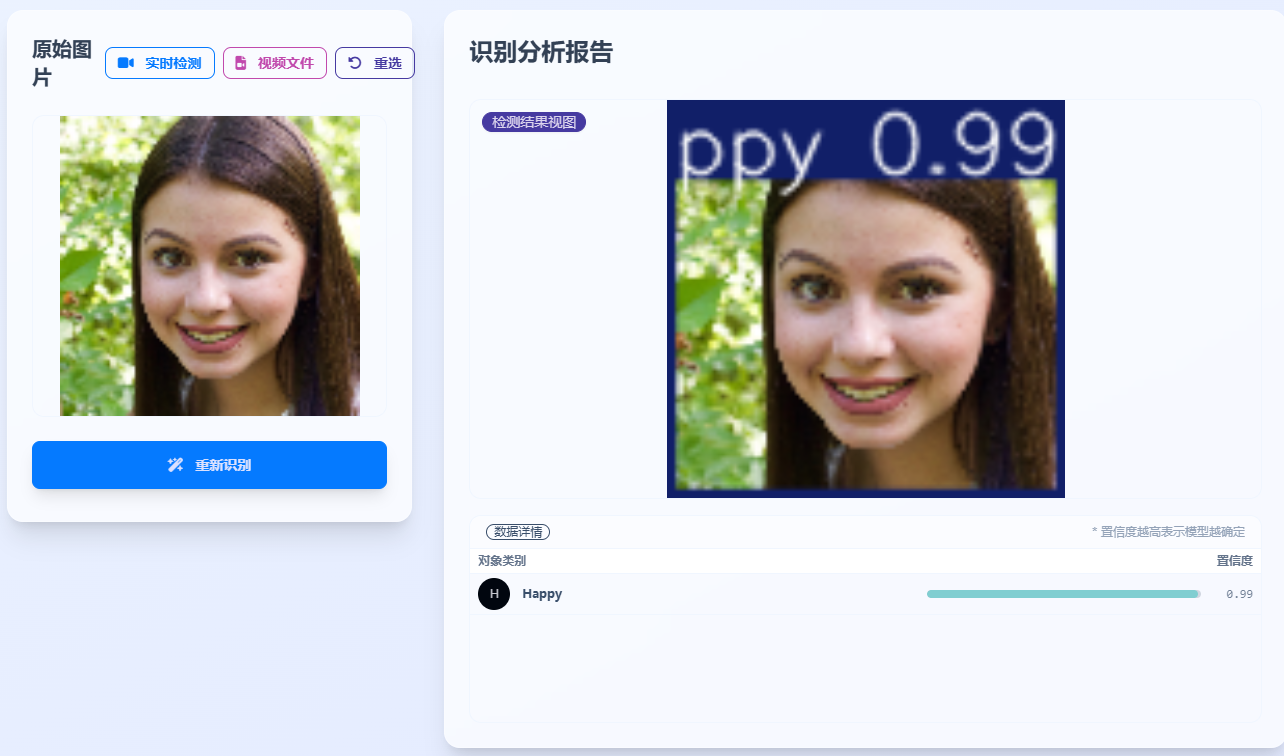
Task: Click the 实时检测 real-time detection button
Action: 160,63
